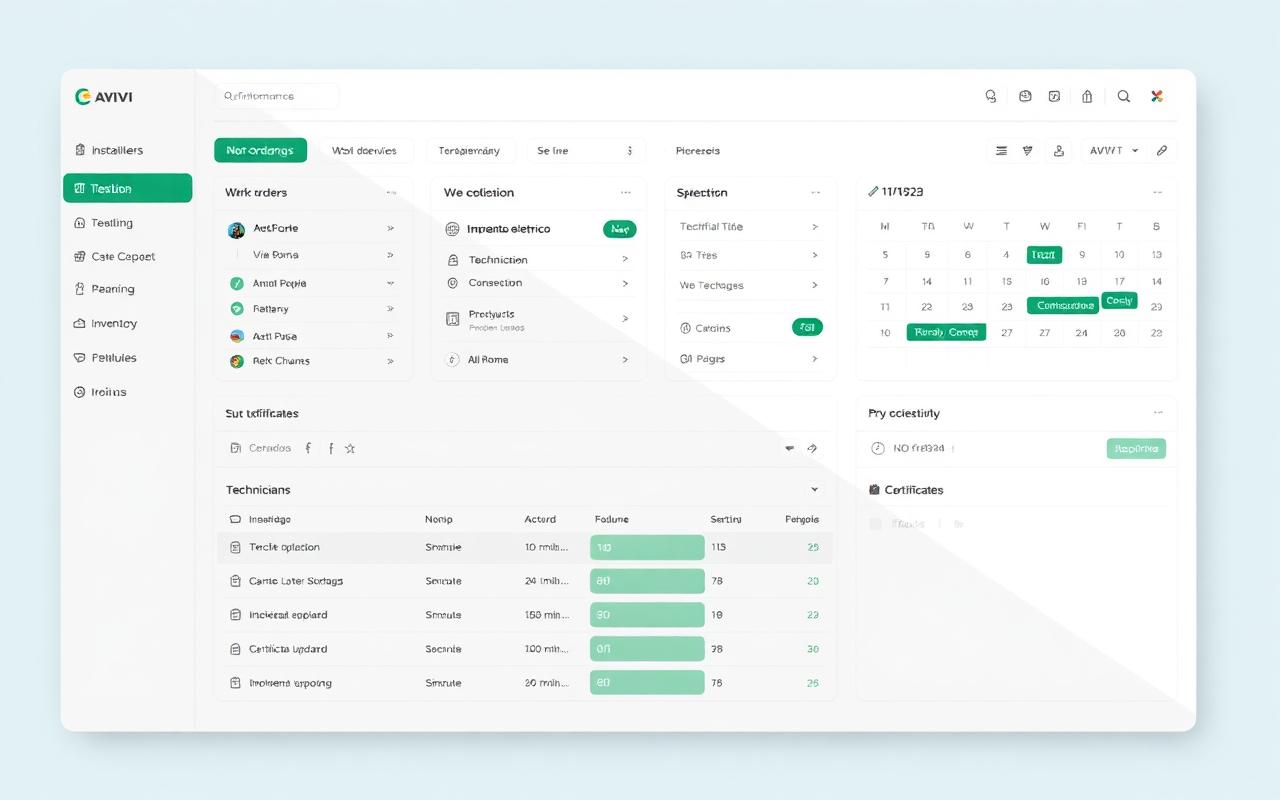Expand the Technicians section chevron
This screenshot has width=1280, height=800.
pos(814,490)
